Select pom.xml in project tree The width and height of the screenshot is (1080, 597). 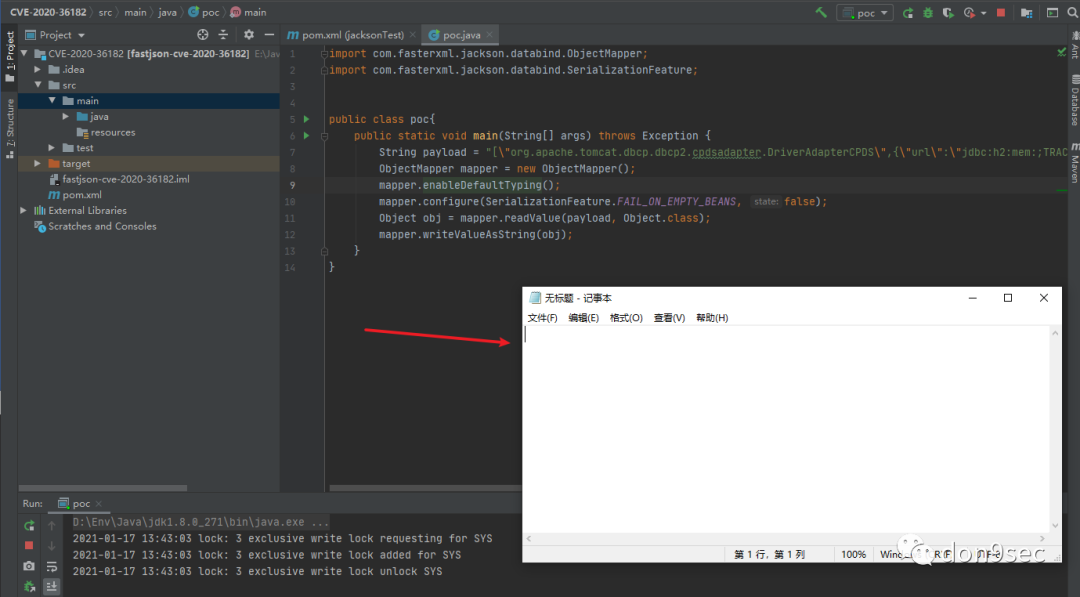click(74, 195)
